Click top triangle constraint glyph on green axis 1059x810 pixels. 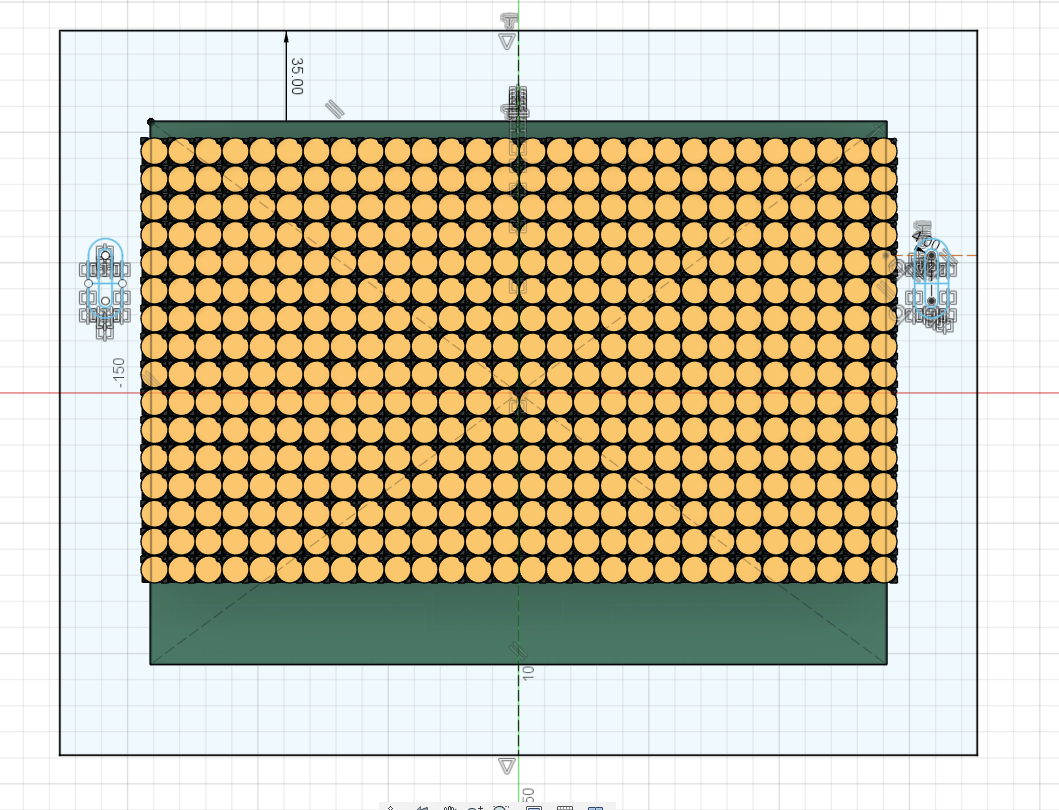pyautogui.click(x=507, y=42)
